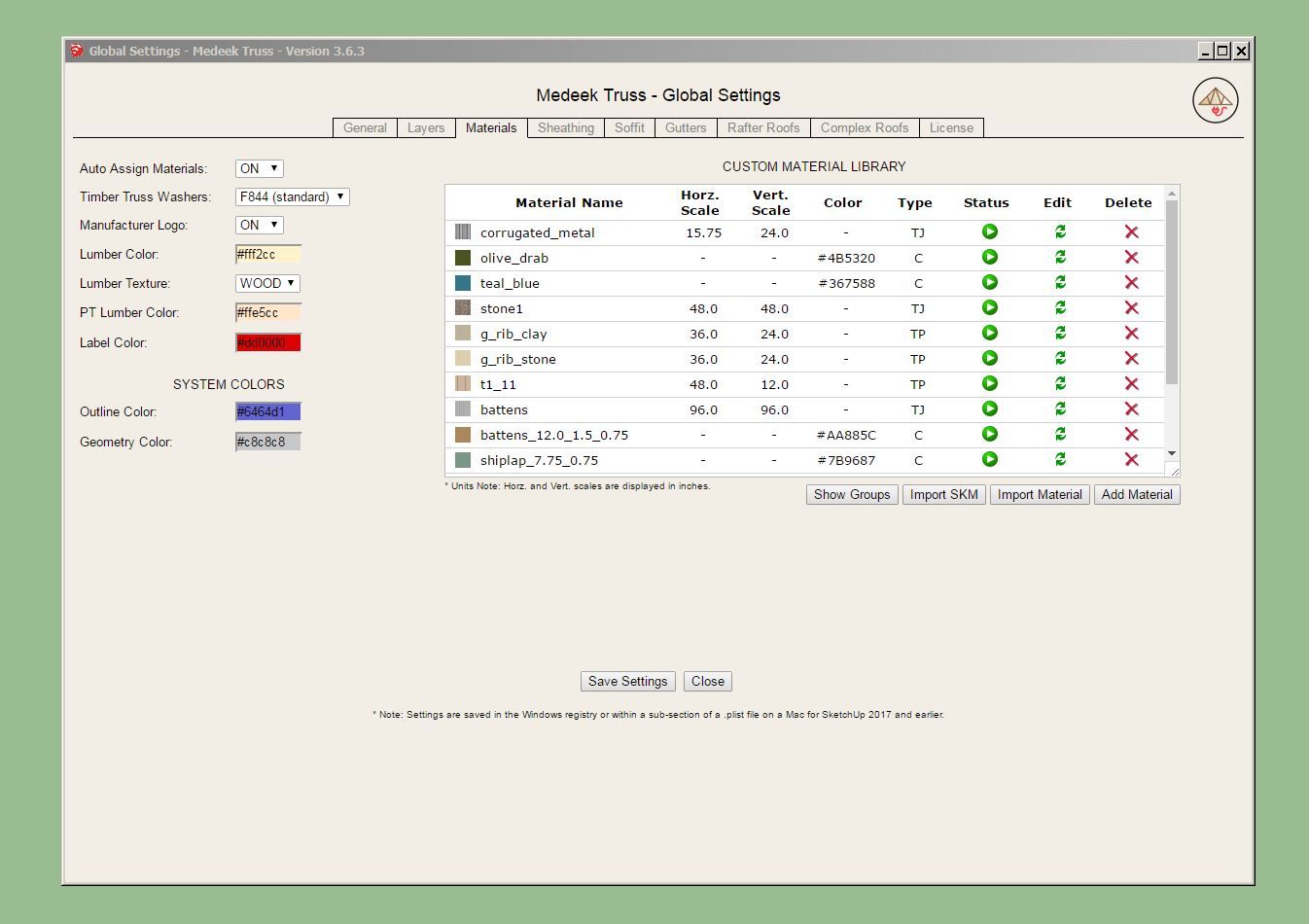Expand the Timber Truss Washers dropdown

292,197
